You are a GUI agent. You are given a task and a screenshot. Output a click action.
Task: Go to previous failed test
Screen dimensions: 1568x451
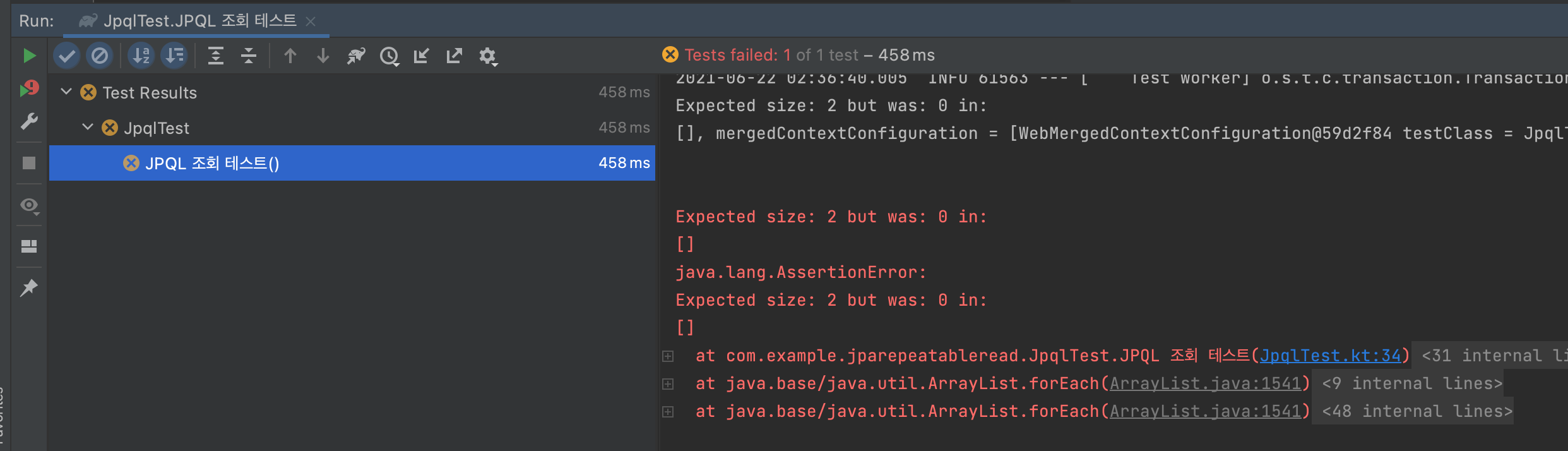click(290, 56)
